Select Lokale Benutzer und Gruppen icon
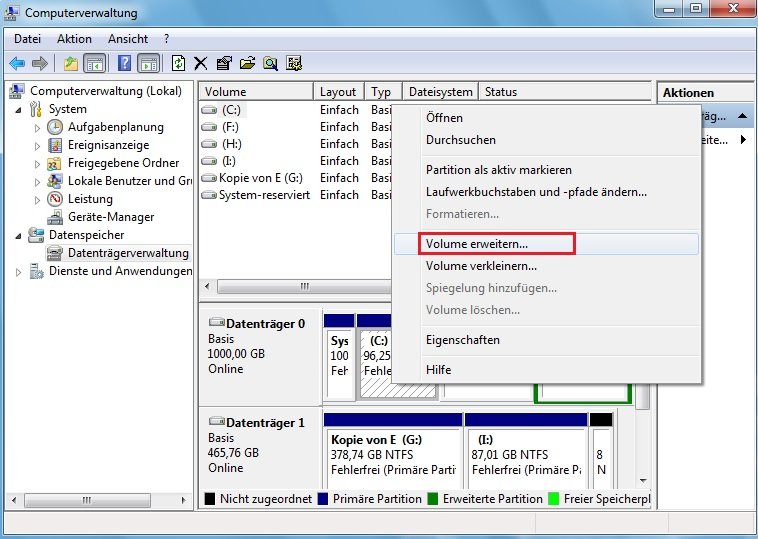 pos(54,181)
